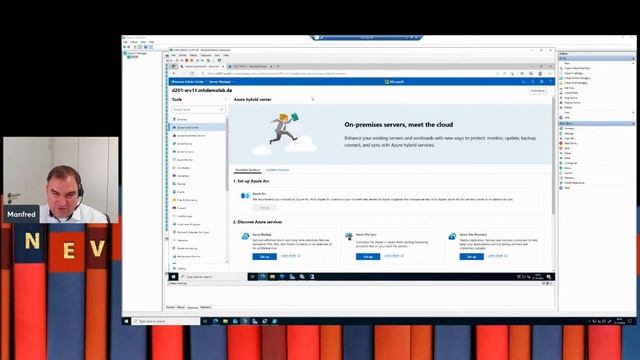Viewport: 640px width, 360px height.
Task: Click the Azure Arc service icon
Action: click(x=245, y=196)
